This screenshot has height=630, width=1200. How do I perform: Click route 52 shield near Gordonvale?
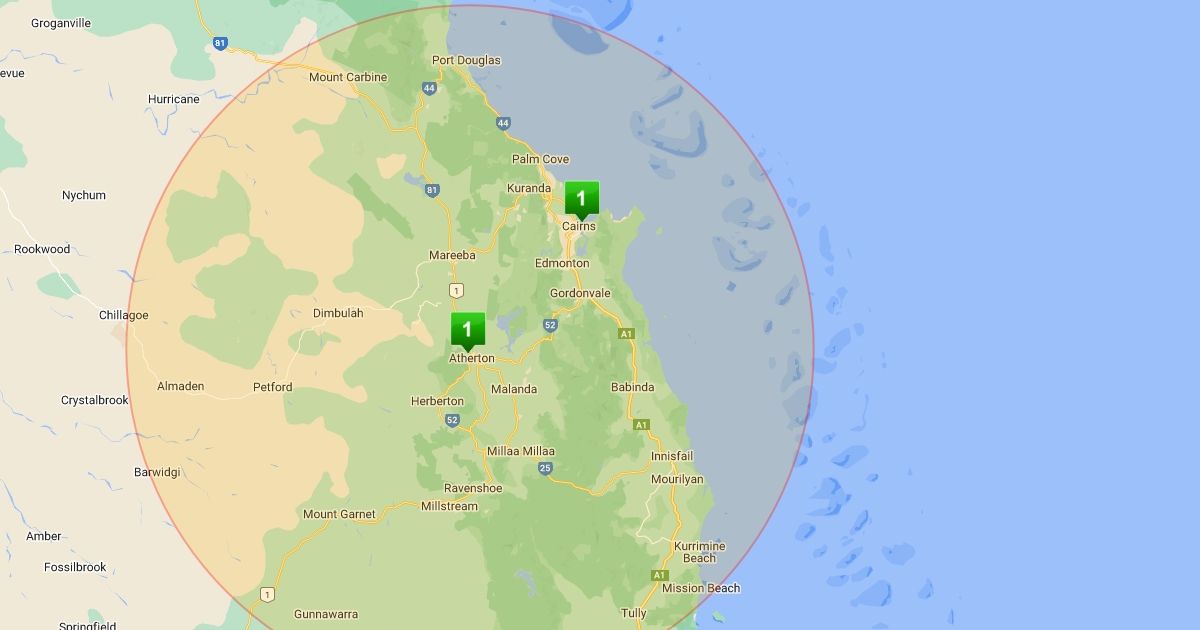[550, 325]
